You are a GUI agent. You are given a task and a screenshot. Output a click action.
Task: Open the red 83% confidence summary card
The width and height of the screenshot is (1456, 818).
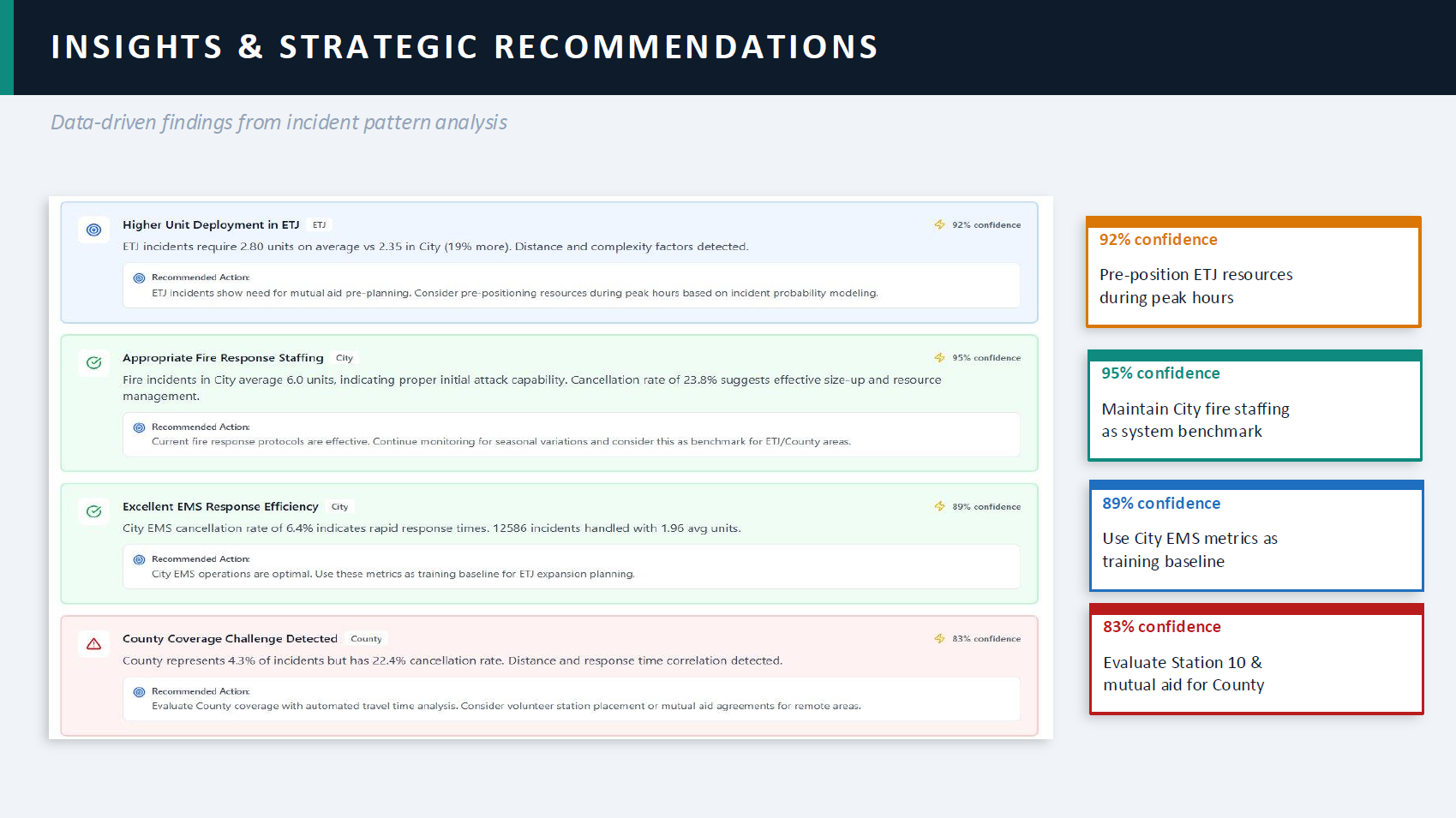[1255, 660]
